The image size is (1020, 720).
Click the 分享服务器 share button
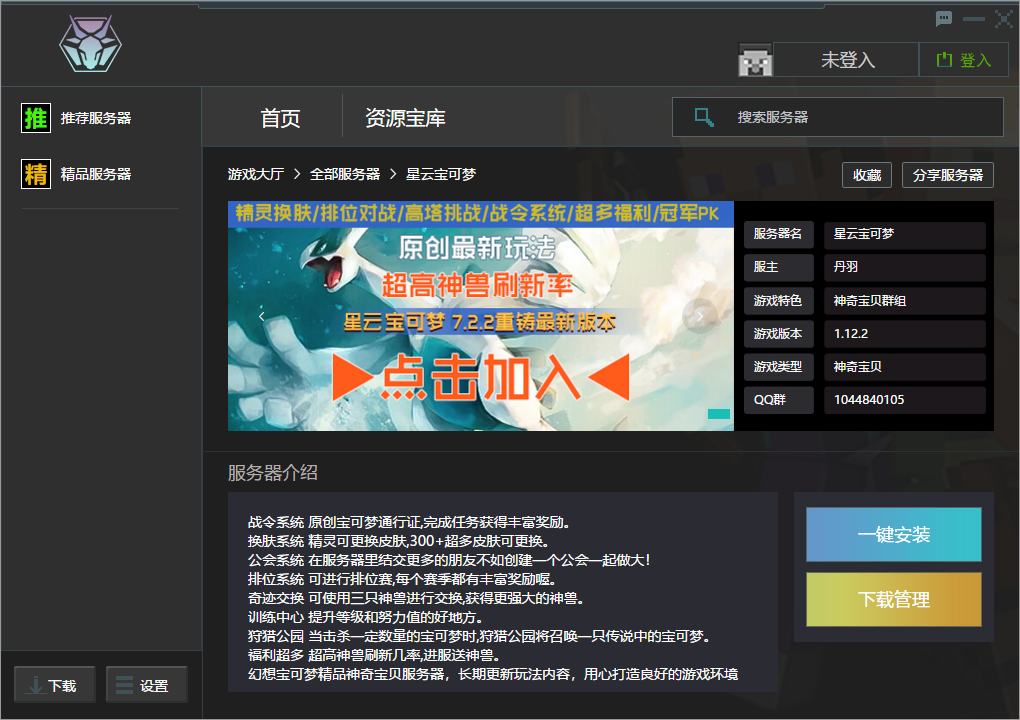coord(947,174)
